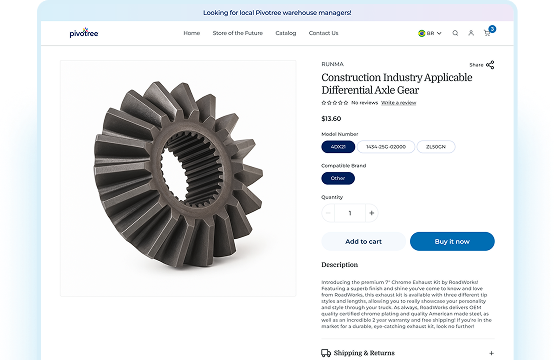Open the user account icon
This screenshot has height=360, width=554.
pos(471,33)
